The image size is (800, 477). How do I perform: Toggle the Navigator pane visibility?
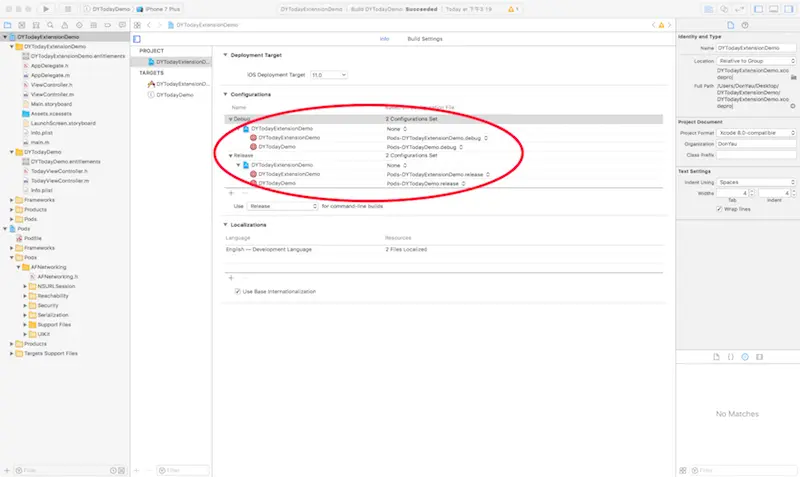[759, 9]
